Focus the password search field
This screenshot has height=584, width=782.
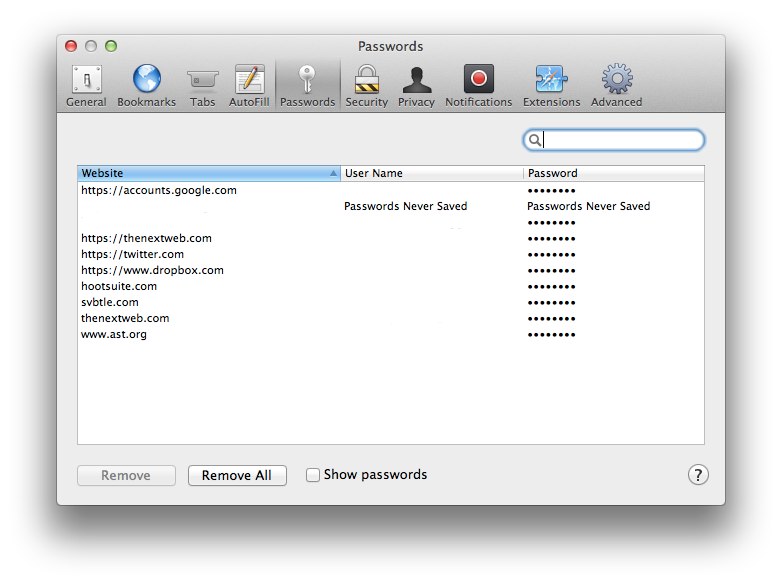pos(614,140)
